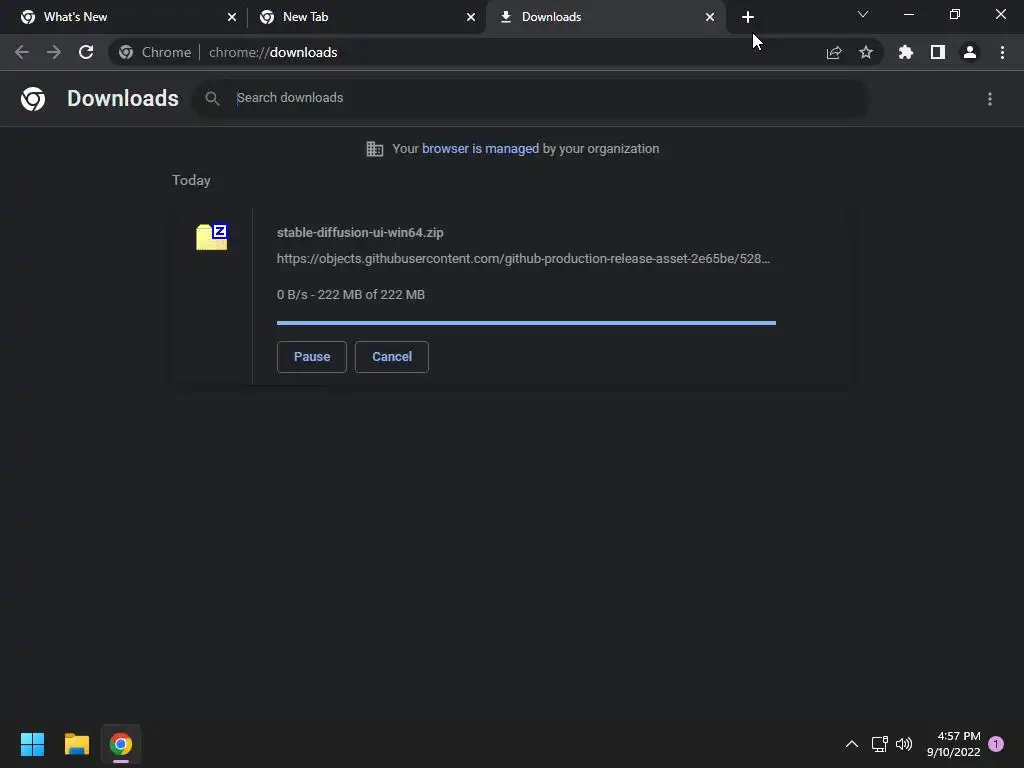This screenshot has width=1024, height=768.
Task: Toggle the Chrome side panel icon
Action: pos(938,52)
